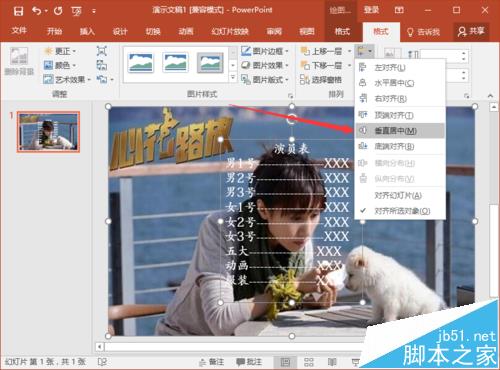Open the 颜色 (Color) dropdown

coord(60,65)
